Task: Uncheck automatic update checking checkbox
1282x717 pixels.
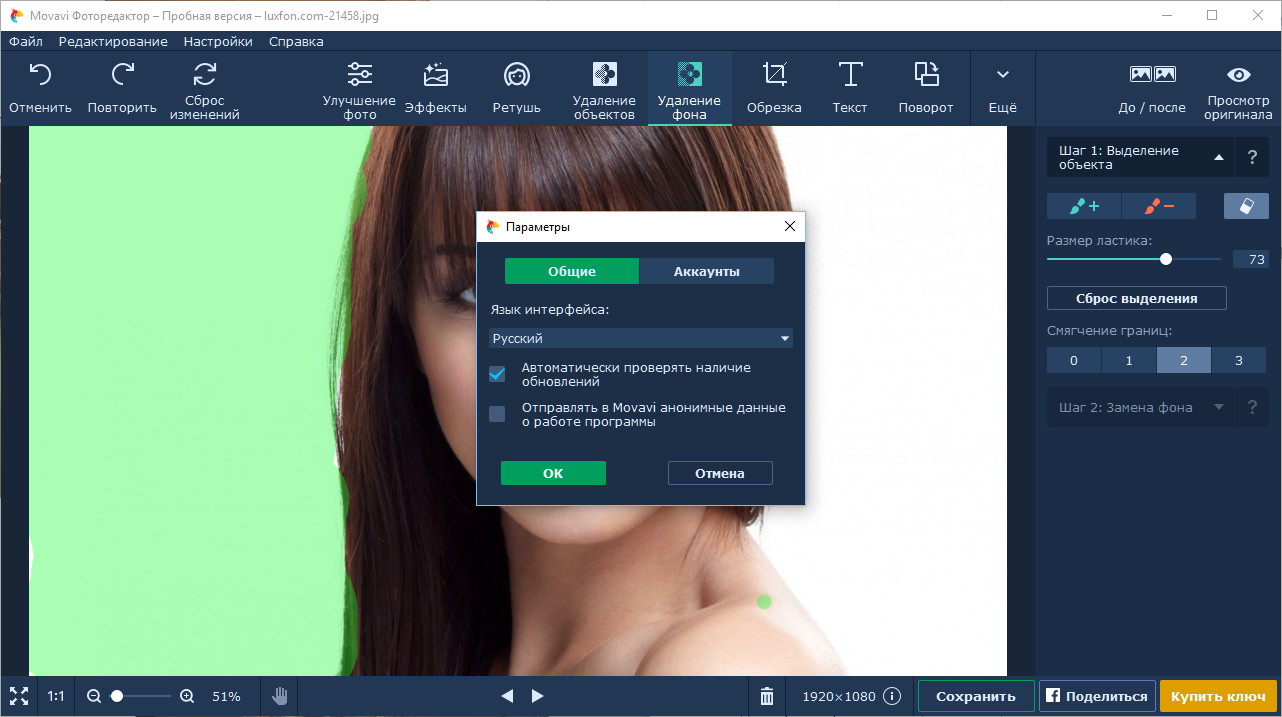Action: coord(497,374)
